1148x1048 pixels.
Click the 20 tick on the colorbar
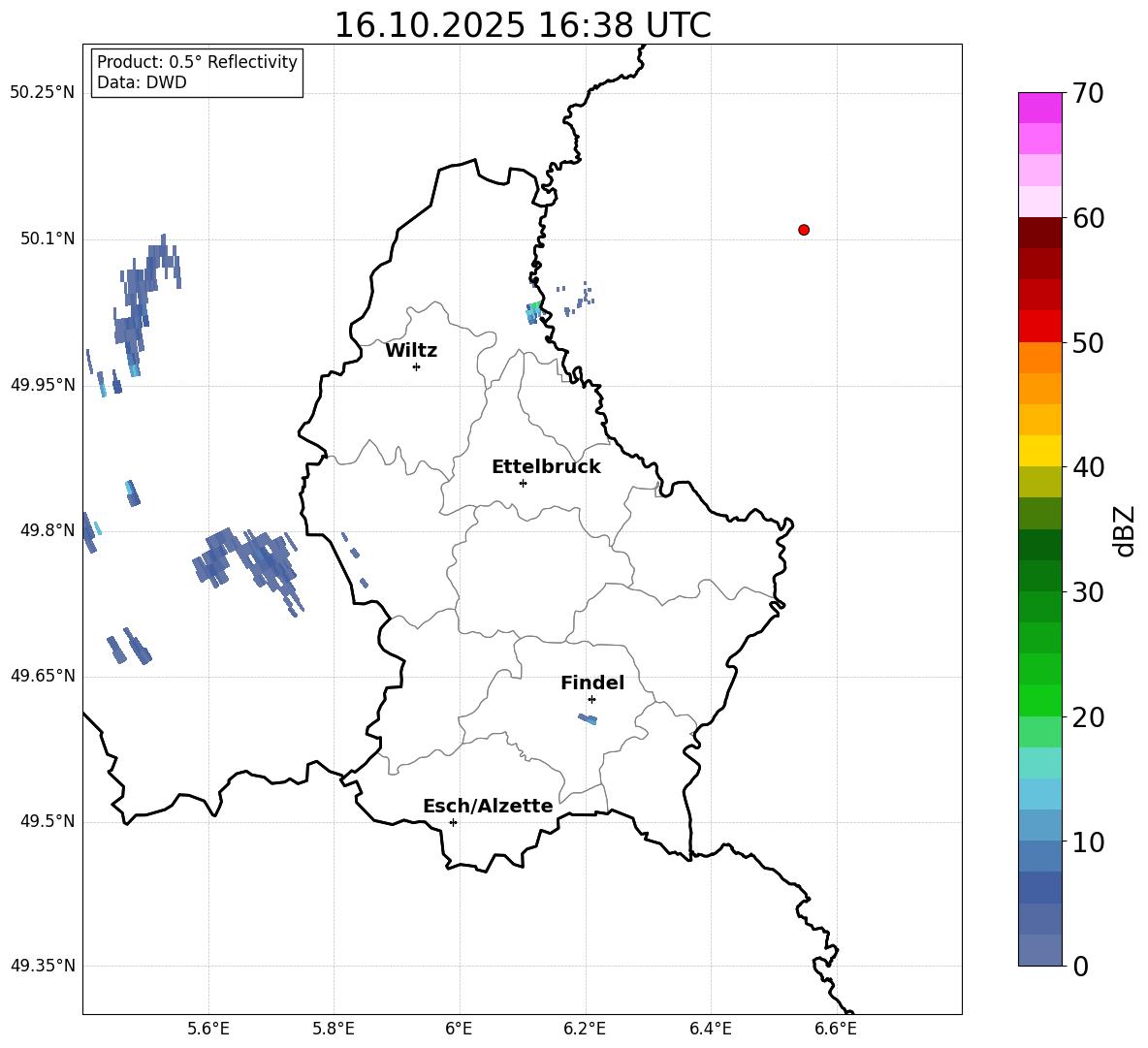click(1088, 716)
